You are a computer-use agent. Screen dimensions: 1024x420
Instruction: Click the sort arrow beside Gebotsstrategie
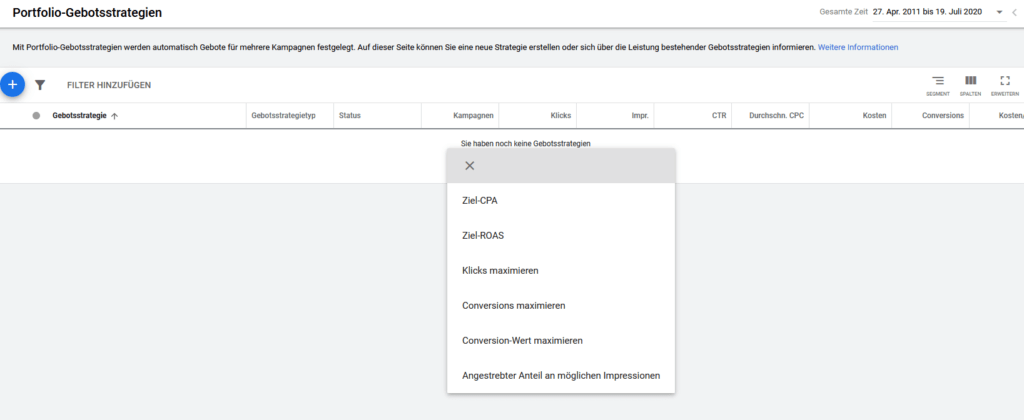coord(114,116)
